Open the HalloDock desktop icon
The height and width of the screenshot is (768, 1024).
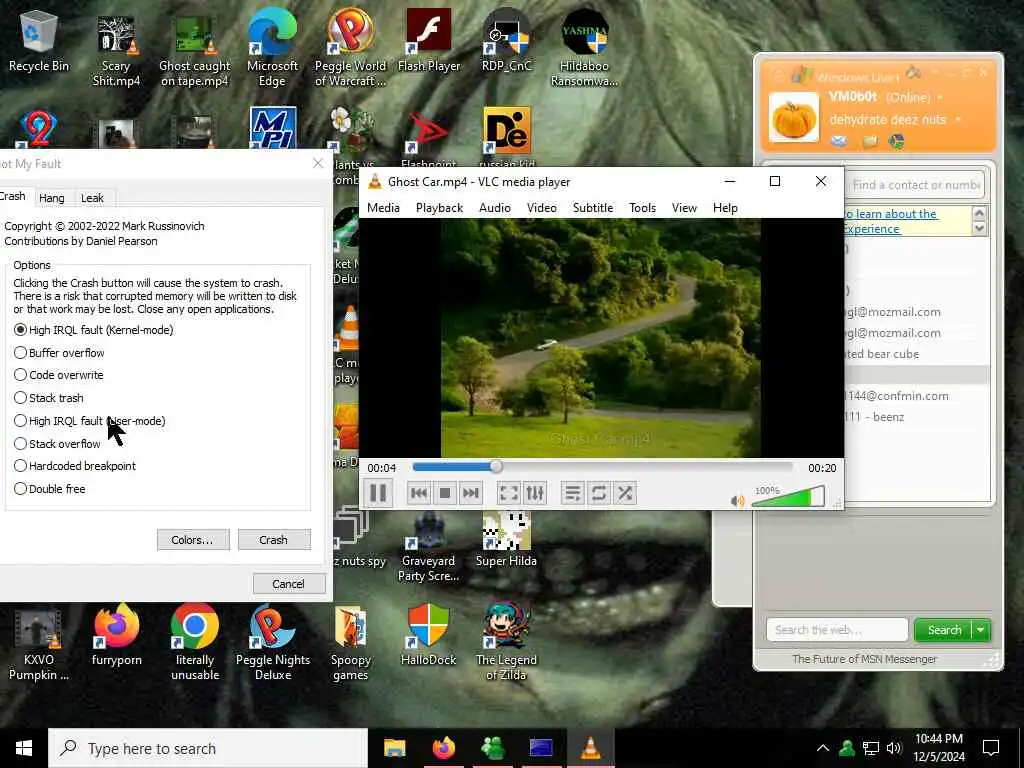pyautogui.click(x=428, y=635)
